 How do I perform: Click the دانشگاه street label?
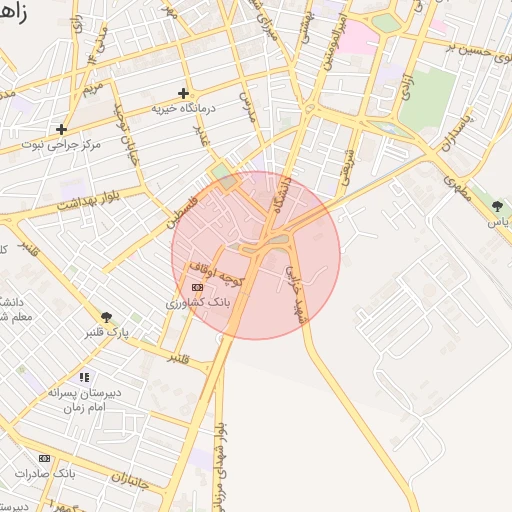click(x=282, y=195)
